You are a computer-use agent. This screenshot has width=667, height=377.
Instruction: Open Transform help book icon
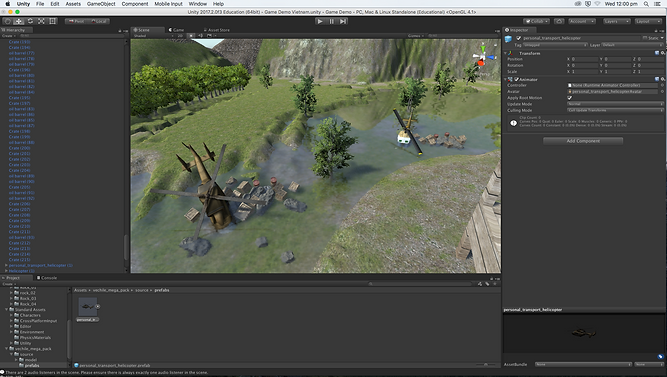tap(657, 53)
